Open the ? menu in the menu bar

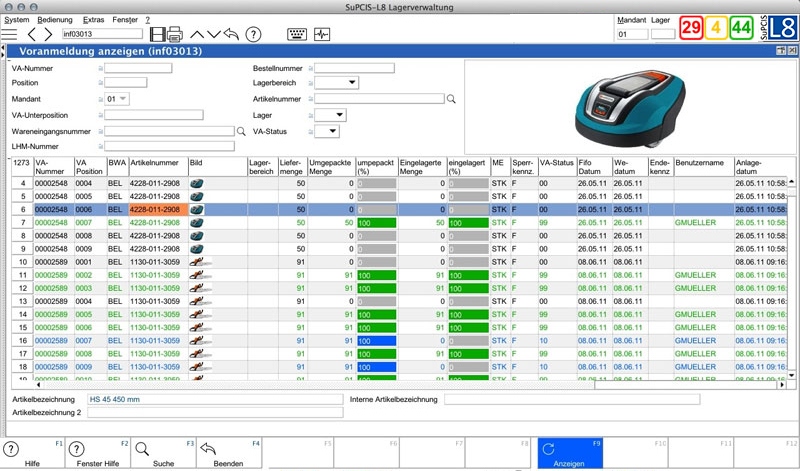click(147, 20)
